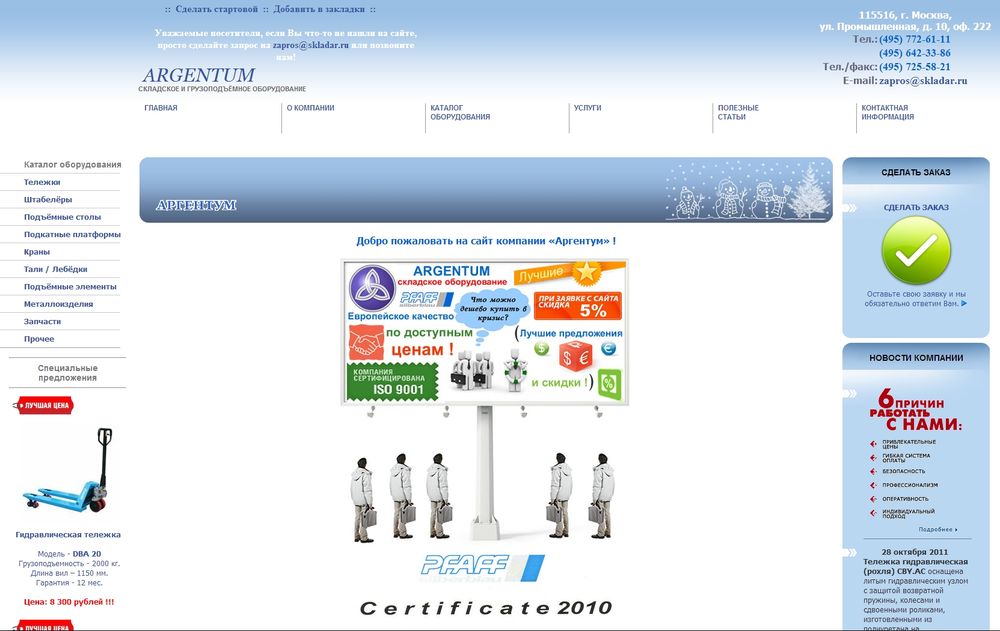Click 'Гидравлическая тележка' product title
Screen dimensions: 1000x631
point(68,535)
